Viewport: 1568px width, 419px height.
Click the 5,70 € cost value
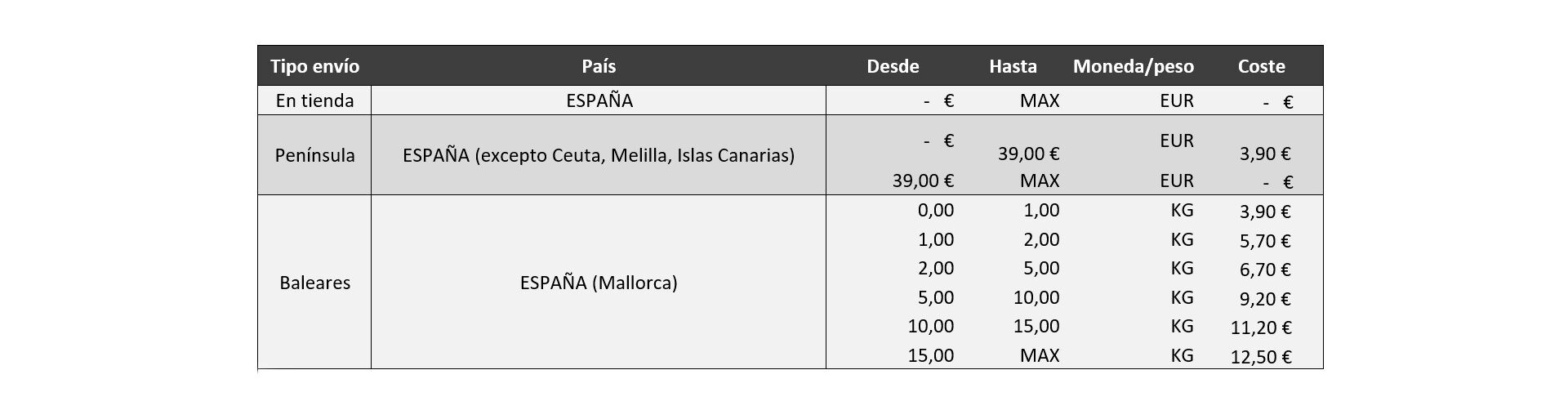[1265, 241]
